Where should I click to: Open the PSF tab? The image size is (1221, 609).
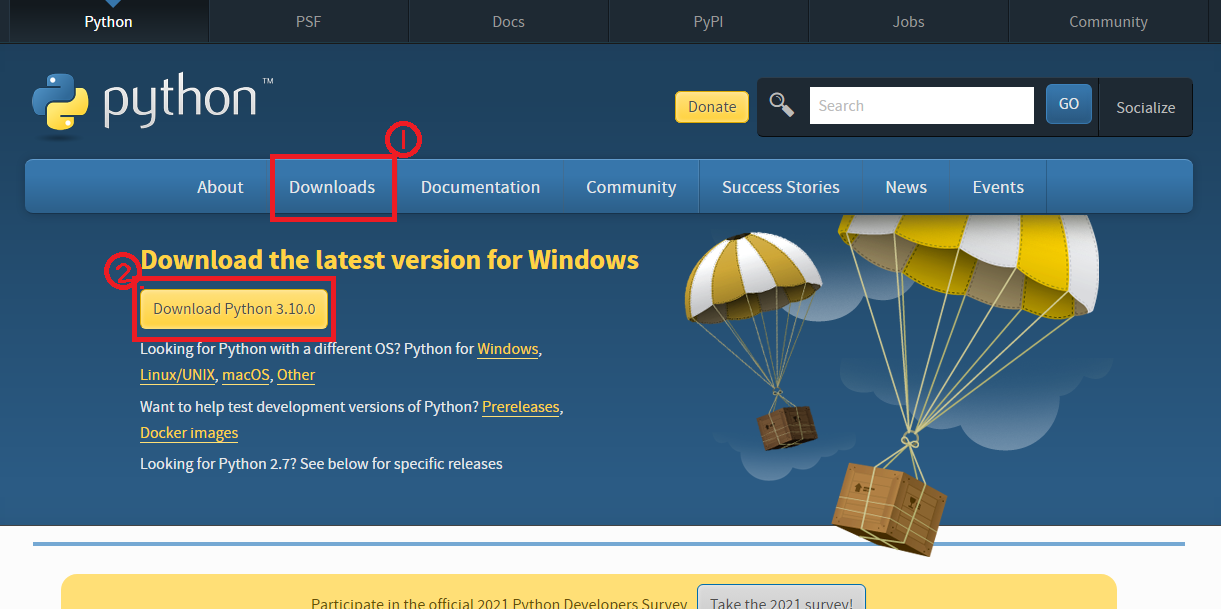pyautogui.click(x=308, y=21)
